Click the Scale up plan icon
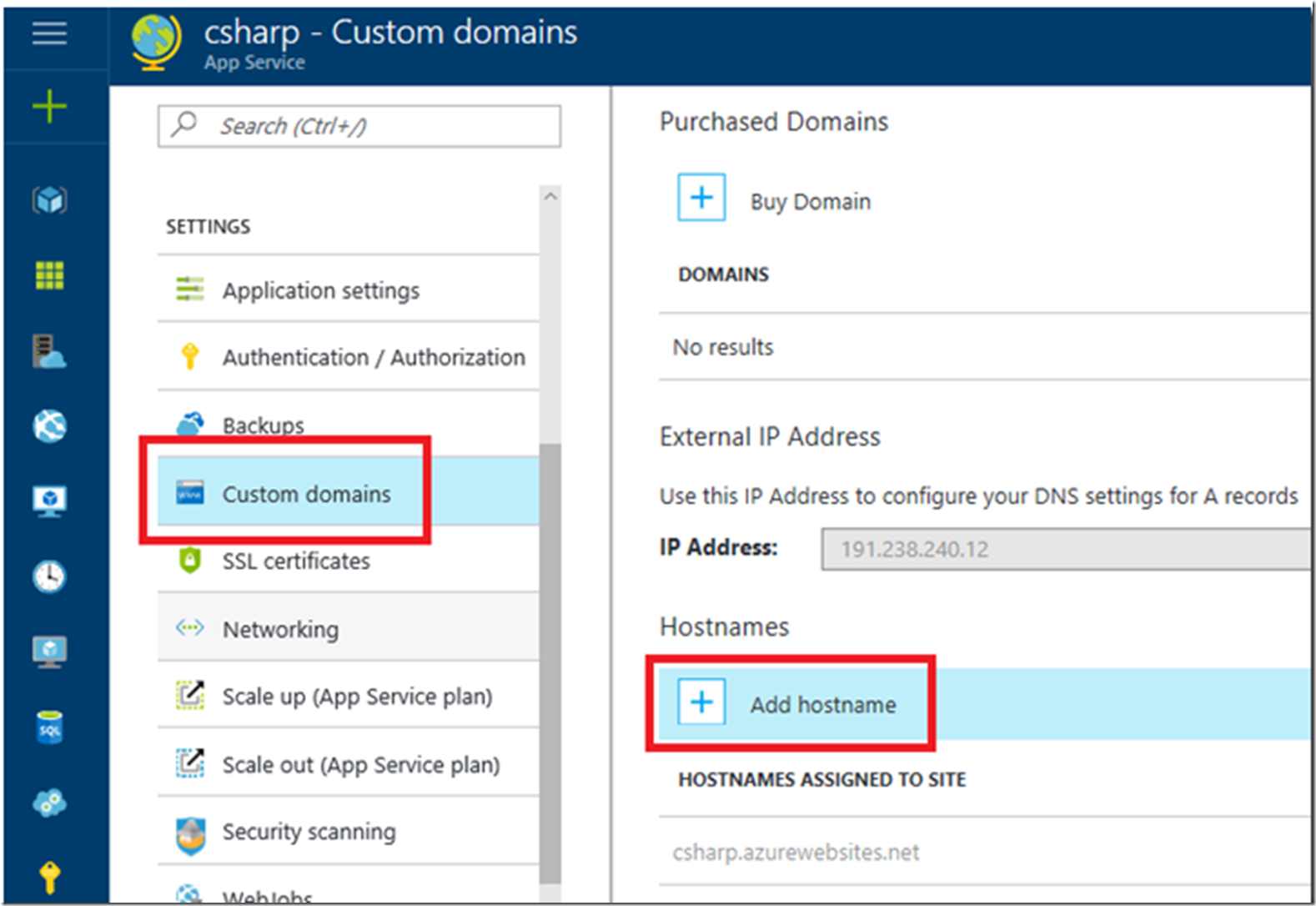 (190, 695)
